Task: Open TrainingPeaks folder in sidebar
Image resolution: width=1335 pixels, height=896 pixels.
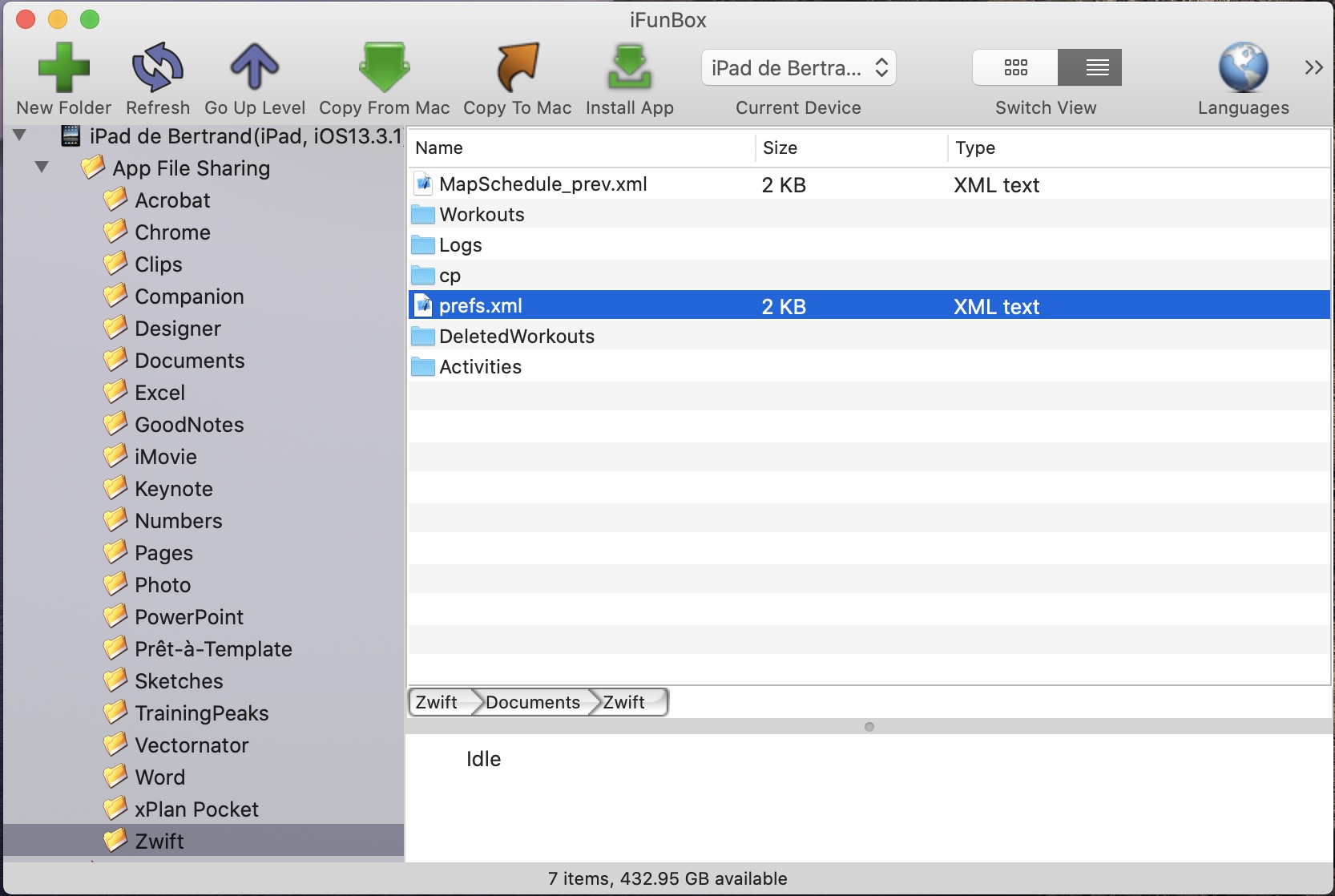Action: click(187, 713)
